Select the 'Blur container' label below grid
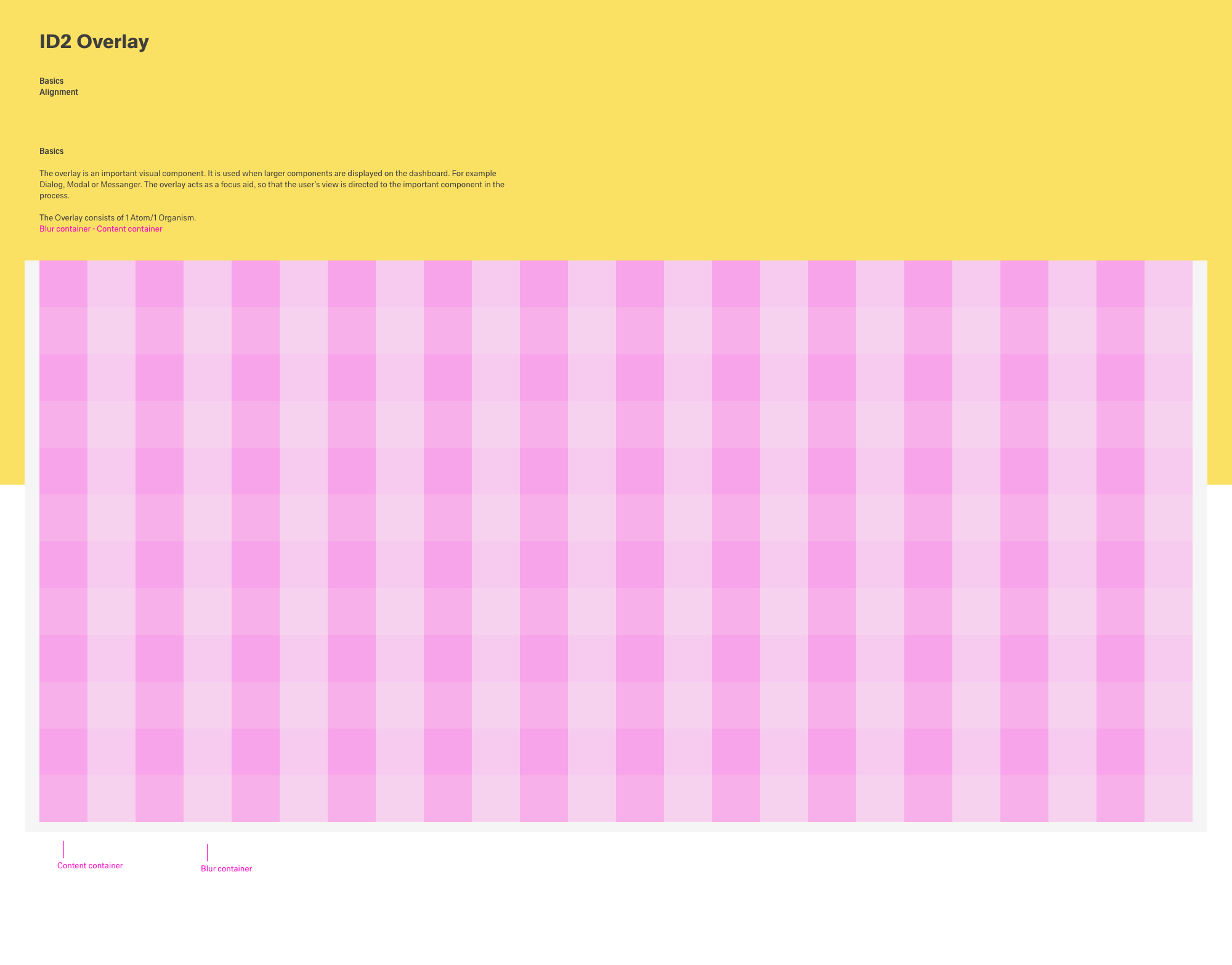The height and width of the screenshot is (965, 1232). click(x=226, y=869)
